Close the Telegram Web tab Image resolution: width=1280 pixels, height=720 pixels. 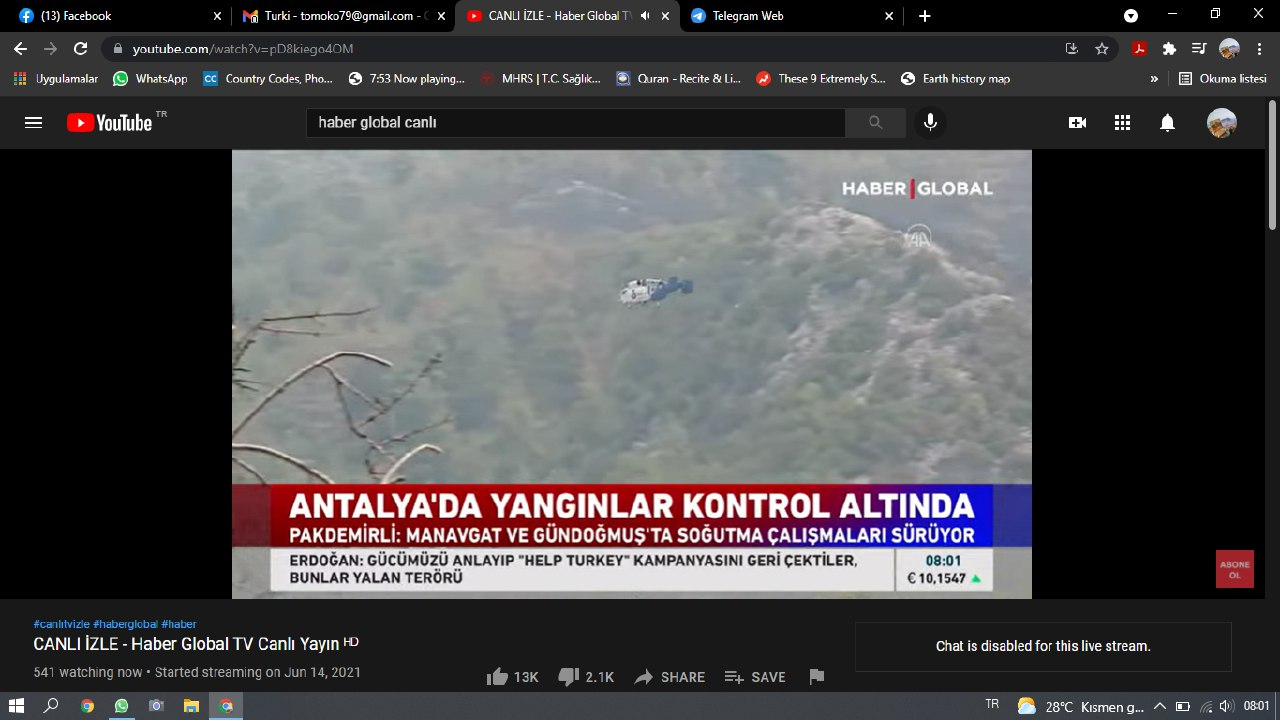888,16
